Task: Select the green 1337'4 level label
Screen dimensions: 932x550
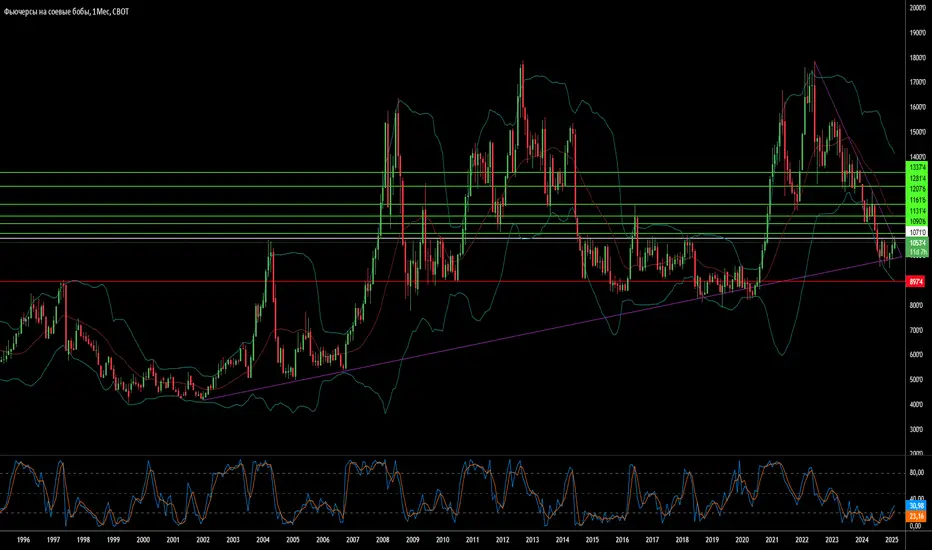Action: (916, 168)
